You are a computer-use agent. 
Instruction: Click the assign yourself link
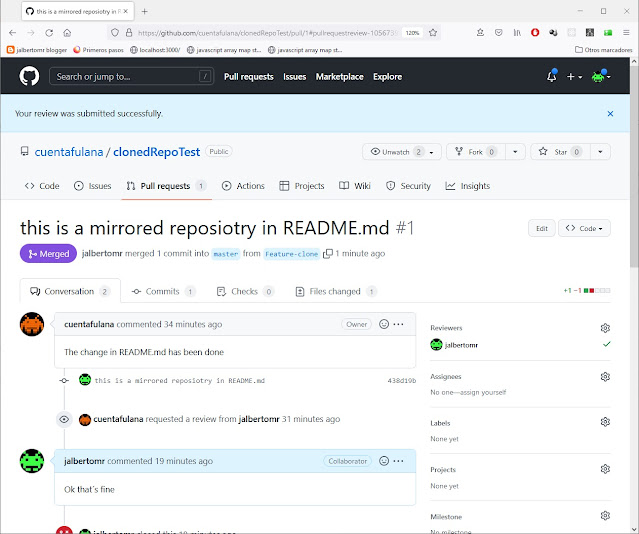(x=482, y=392)
